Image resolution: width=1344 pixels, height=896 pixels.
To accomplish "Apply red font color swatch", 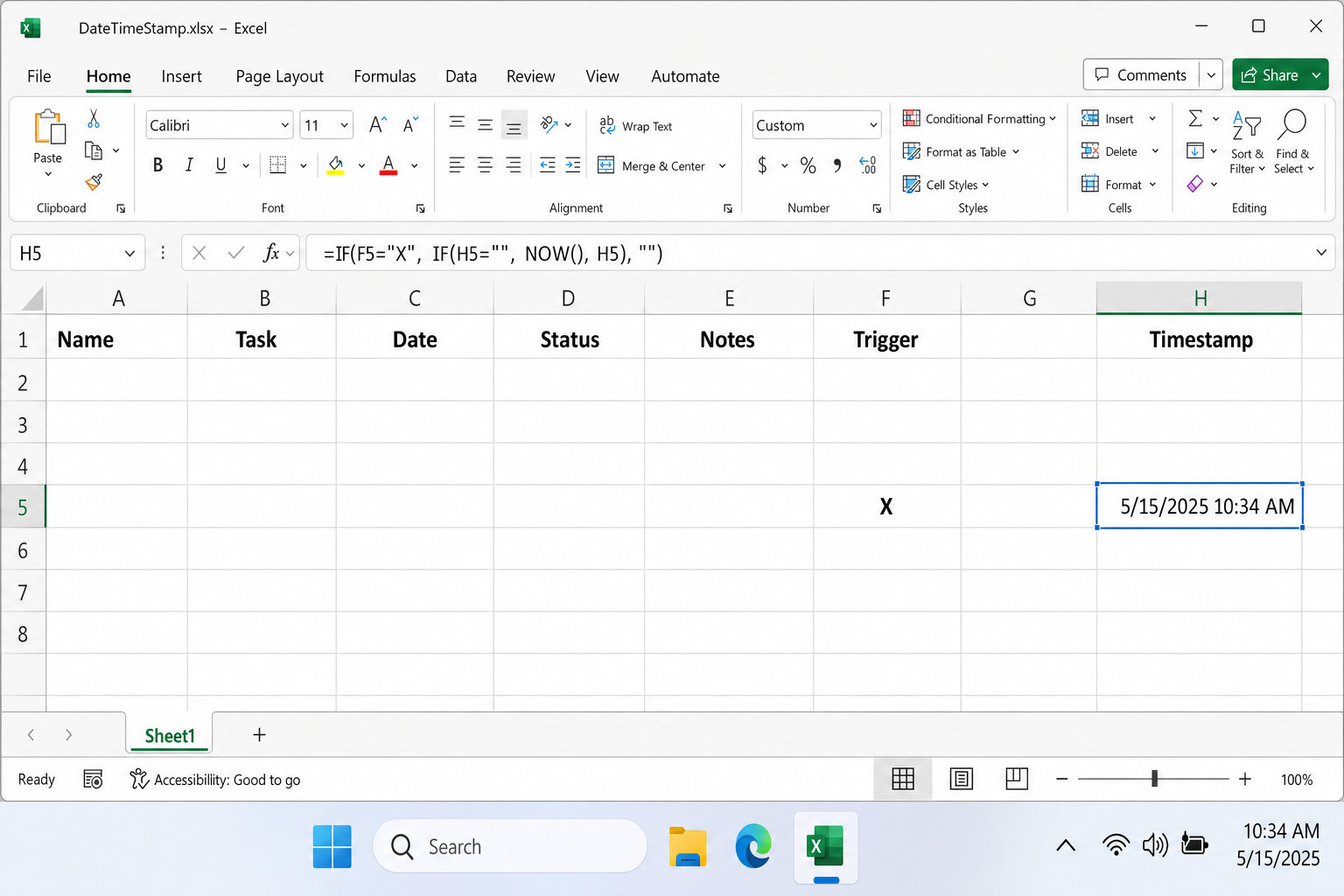I will pyautogui.click(x=388, y=164).
